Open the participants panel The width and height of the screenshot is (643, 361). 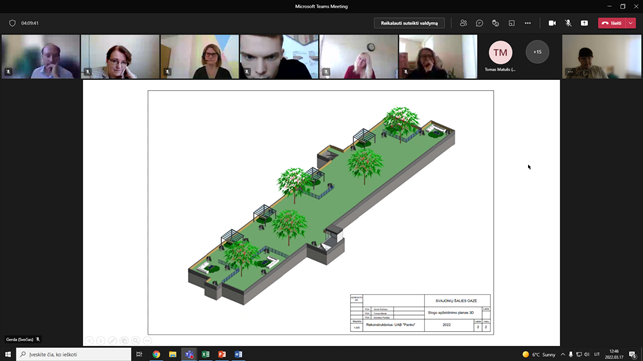(463, 23)
